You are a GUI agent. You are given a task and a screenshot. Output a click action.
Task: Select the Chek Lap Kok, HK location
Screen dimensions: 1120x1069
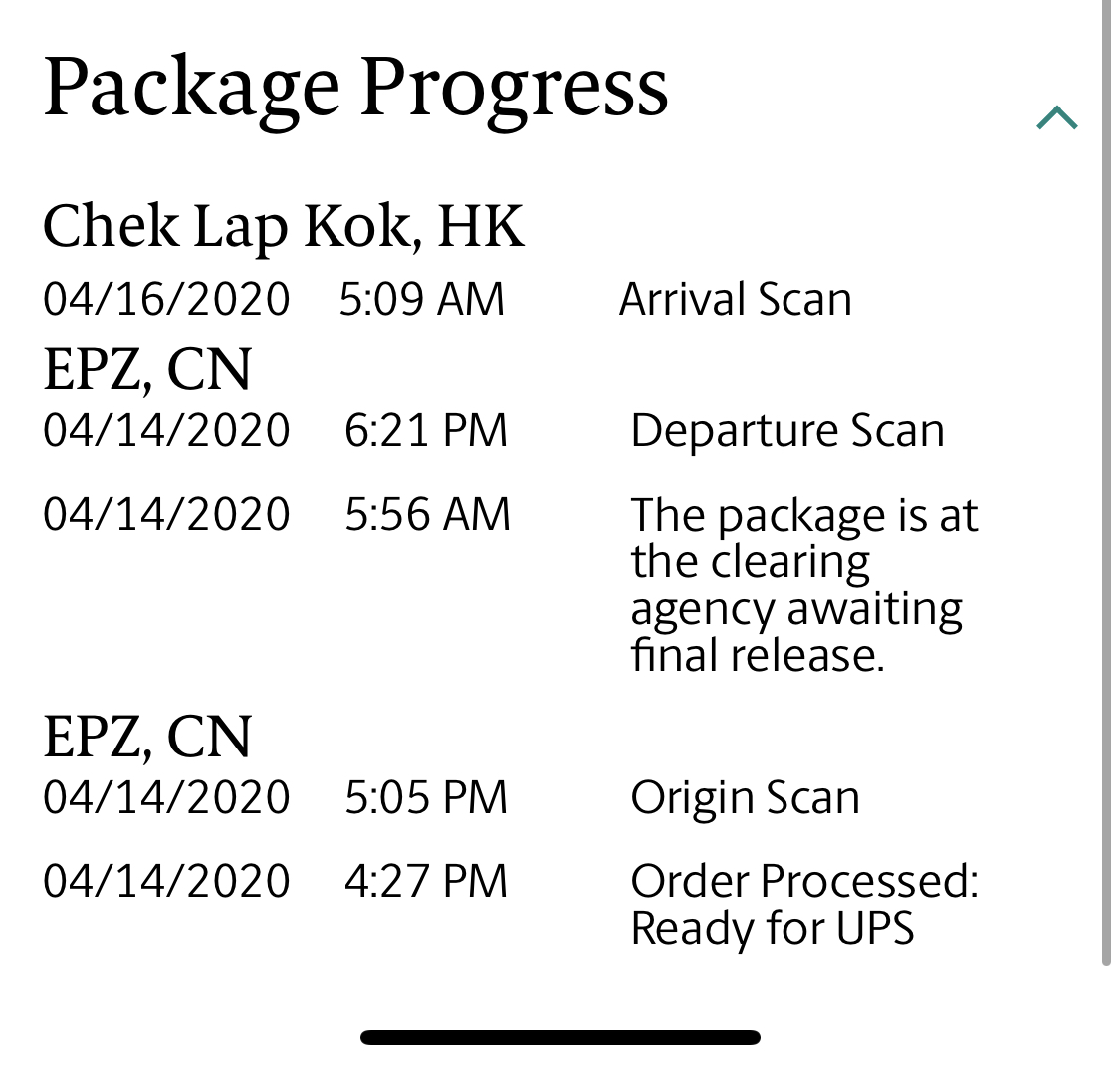[x=283, y=226]
